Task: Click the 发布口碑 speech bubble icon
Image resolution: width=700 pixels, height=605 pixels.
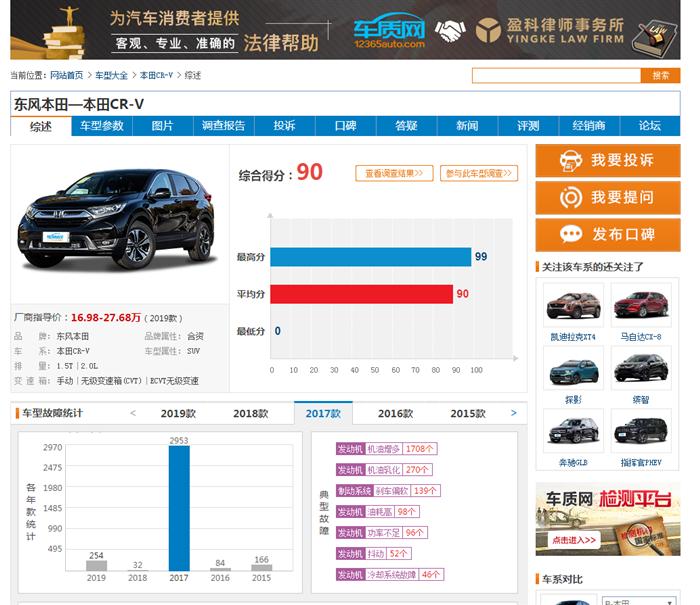Action: pyautogui.click(x=571, y=234)
